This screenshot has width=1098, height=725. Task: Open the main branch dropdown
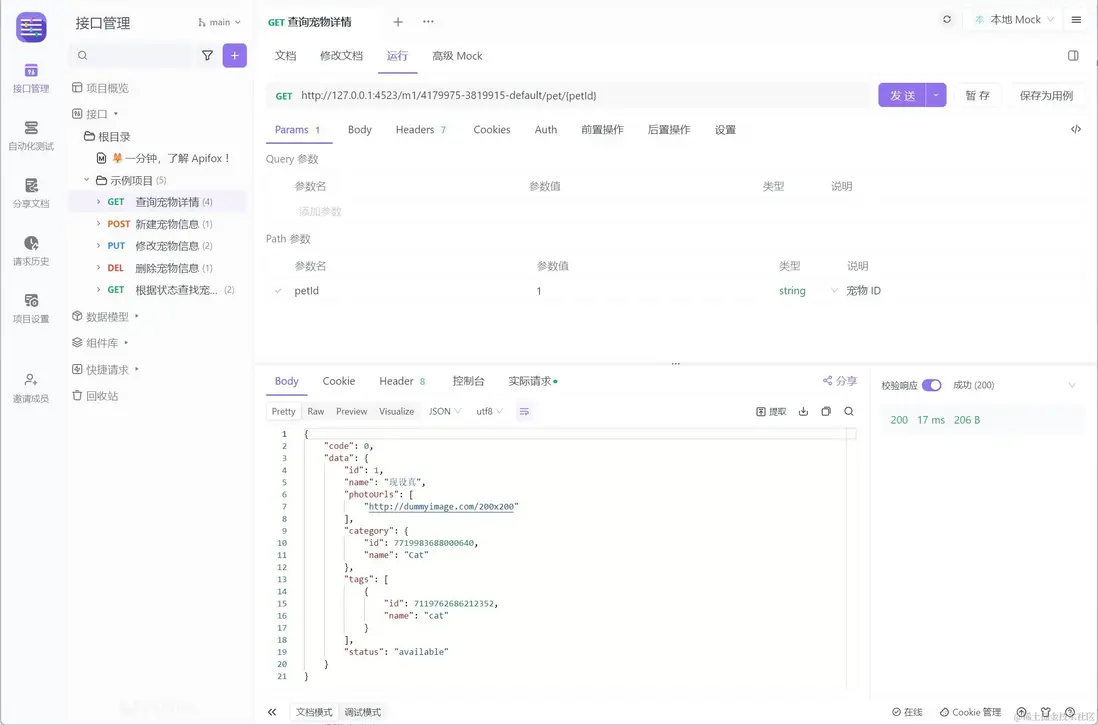click(219, 22)
